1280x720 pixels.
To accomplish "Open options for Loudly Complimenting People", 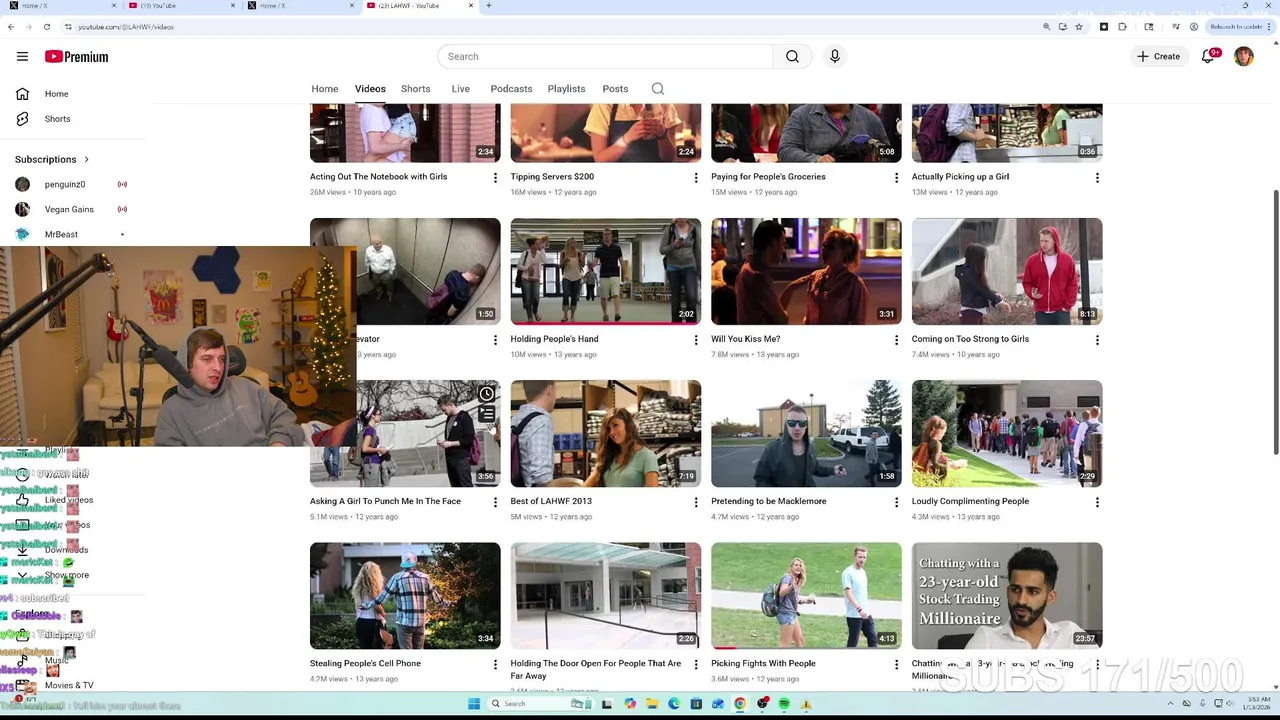I will 1097,502.
